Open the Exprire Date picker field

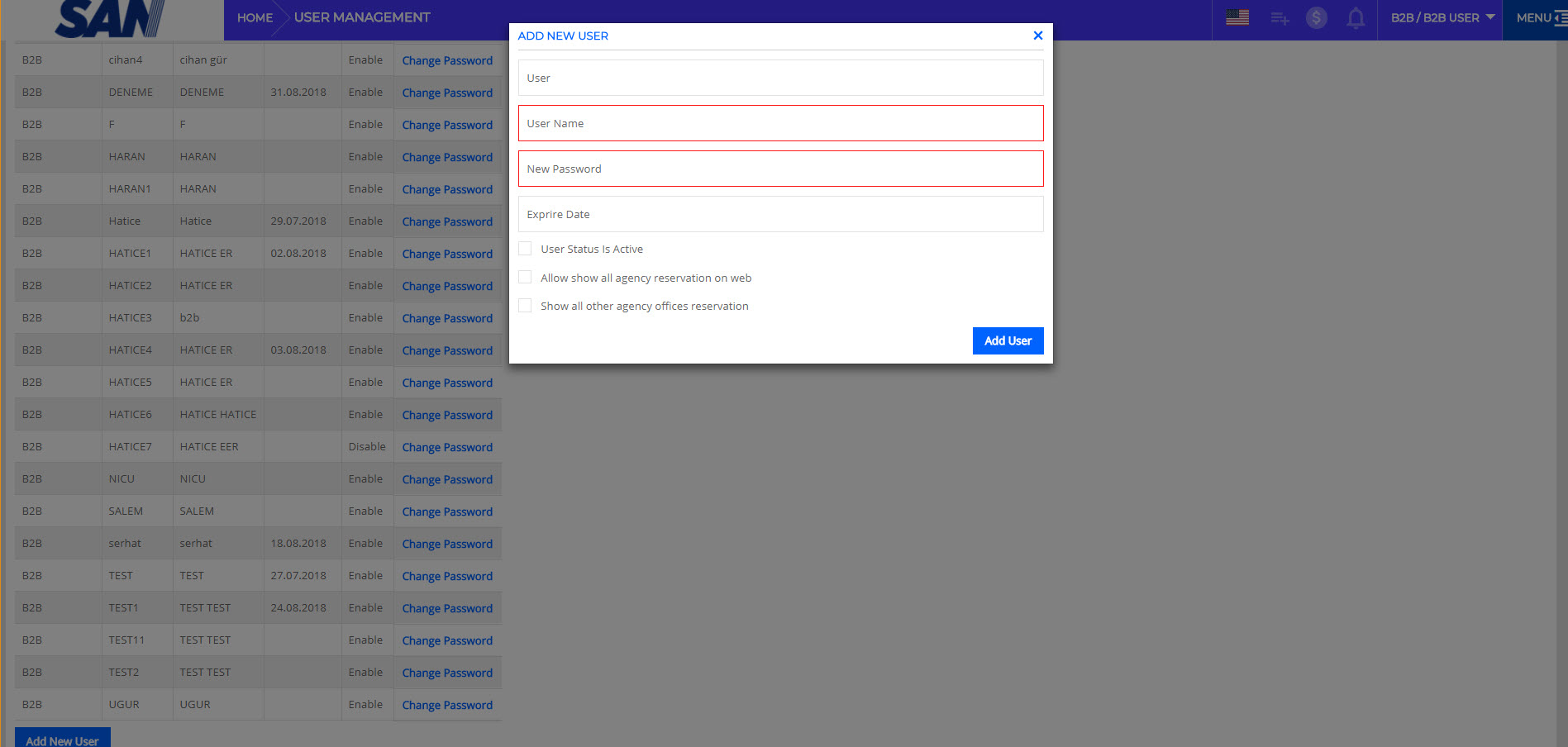tap(779, 214)
